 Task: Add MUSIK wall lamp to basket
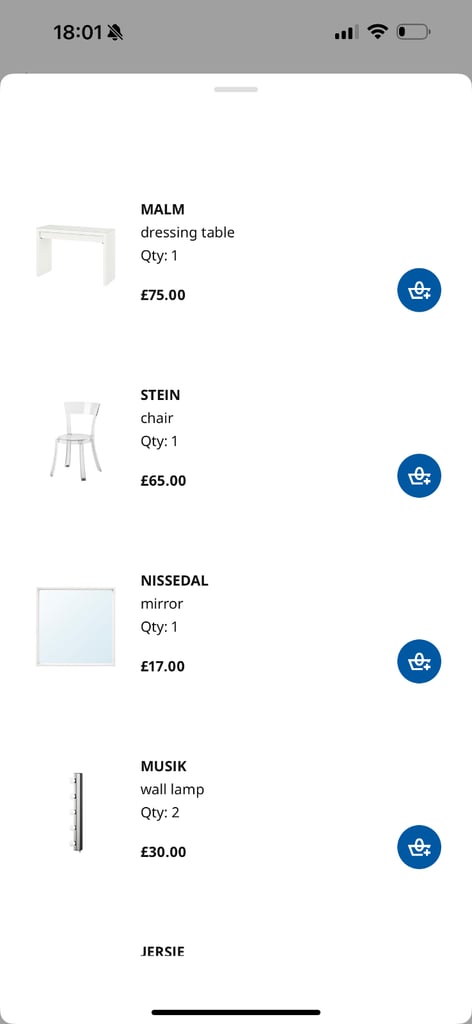(419, 847)
